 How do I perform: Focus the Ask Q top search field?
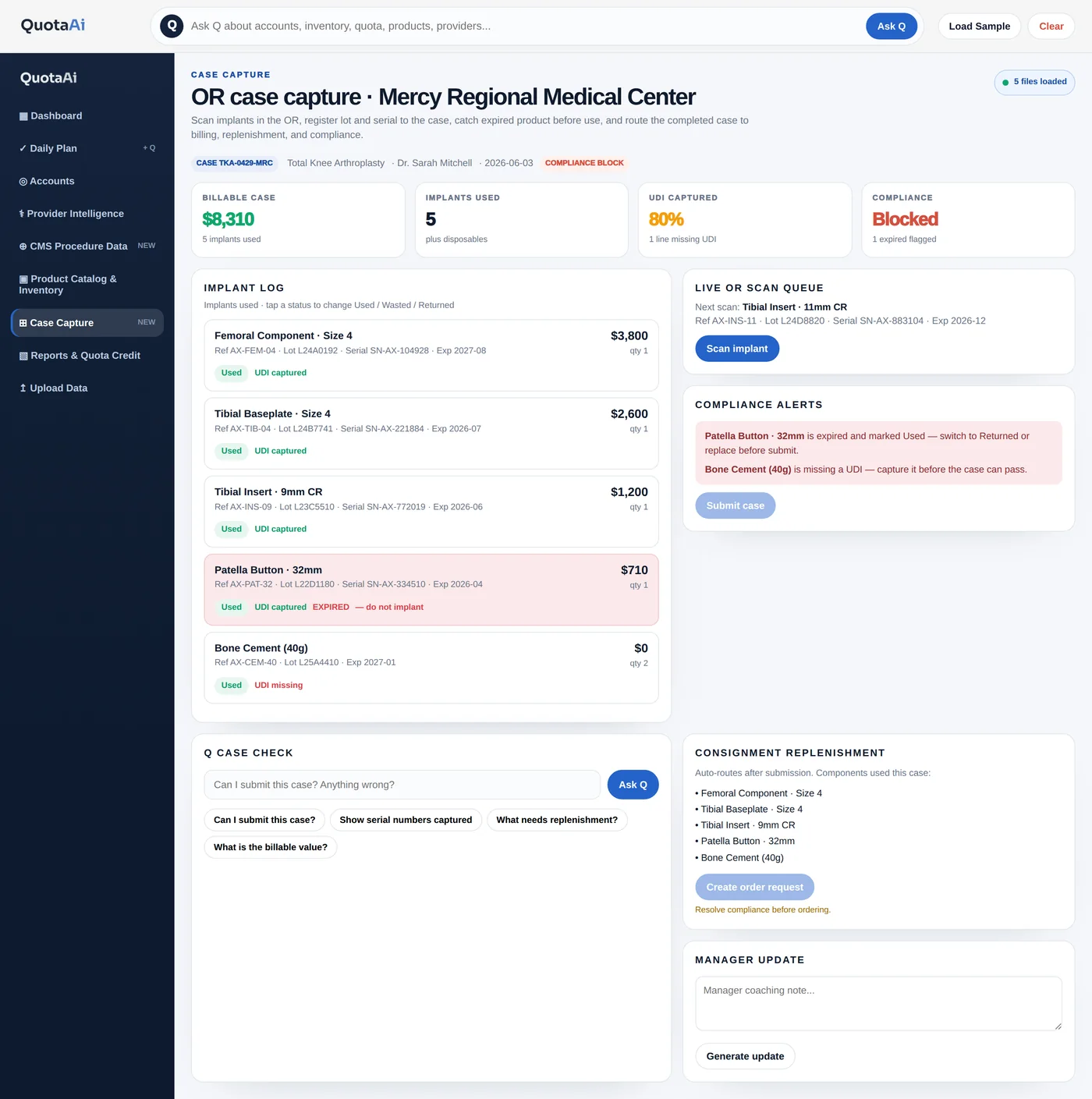(x=523, y=26)
